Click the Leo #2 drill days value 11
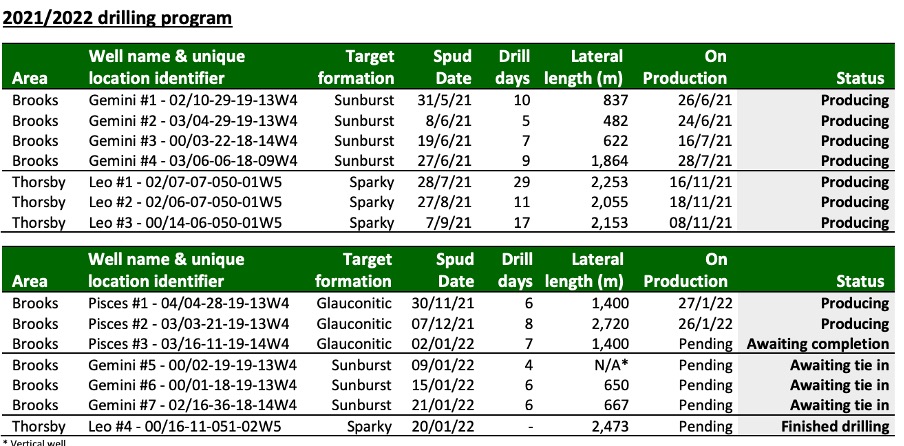The width and height of the screenshot is (904, 446). pos(521,202)
